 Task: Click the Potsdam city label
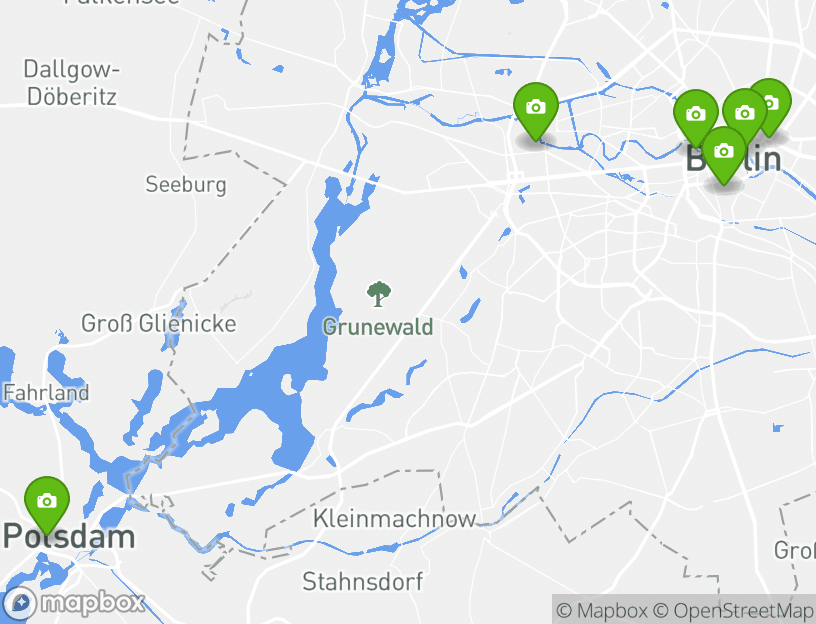pos(69,536)
